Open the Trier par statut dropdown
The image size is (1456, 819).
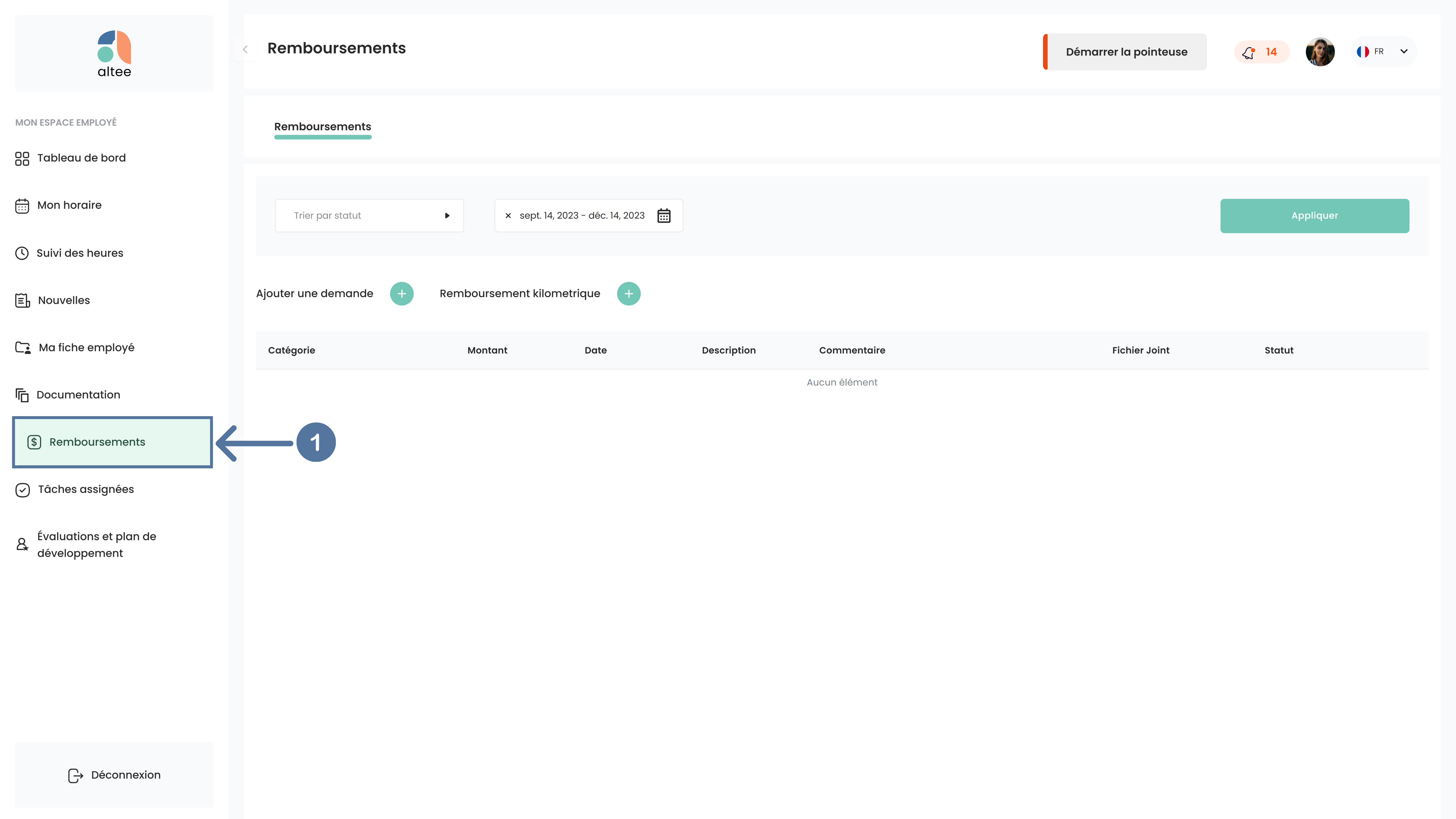[369, 215]
